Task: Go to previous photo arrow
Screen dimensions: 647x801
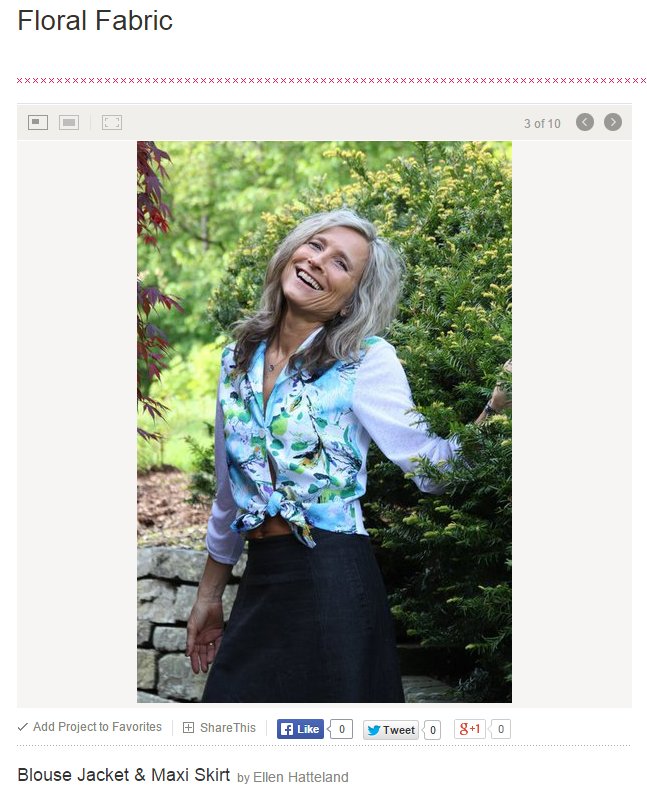Action: click(585, 123)
